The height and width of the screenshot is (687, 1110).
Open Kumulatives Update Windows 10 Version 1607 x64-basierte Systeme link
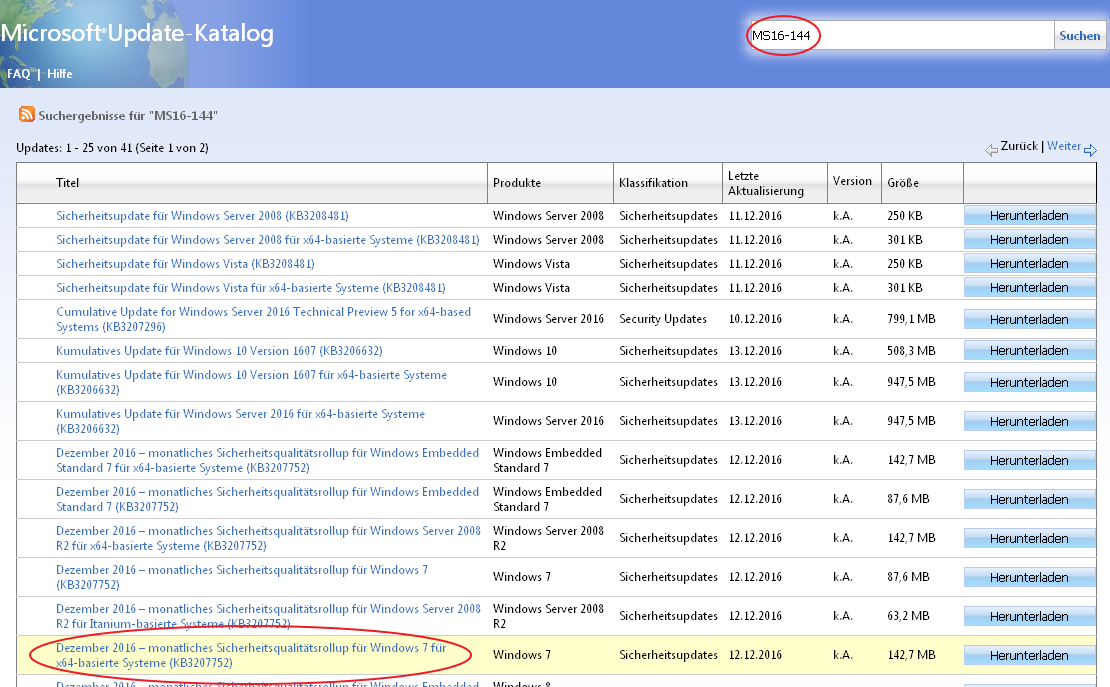pos(251,382)
